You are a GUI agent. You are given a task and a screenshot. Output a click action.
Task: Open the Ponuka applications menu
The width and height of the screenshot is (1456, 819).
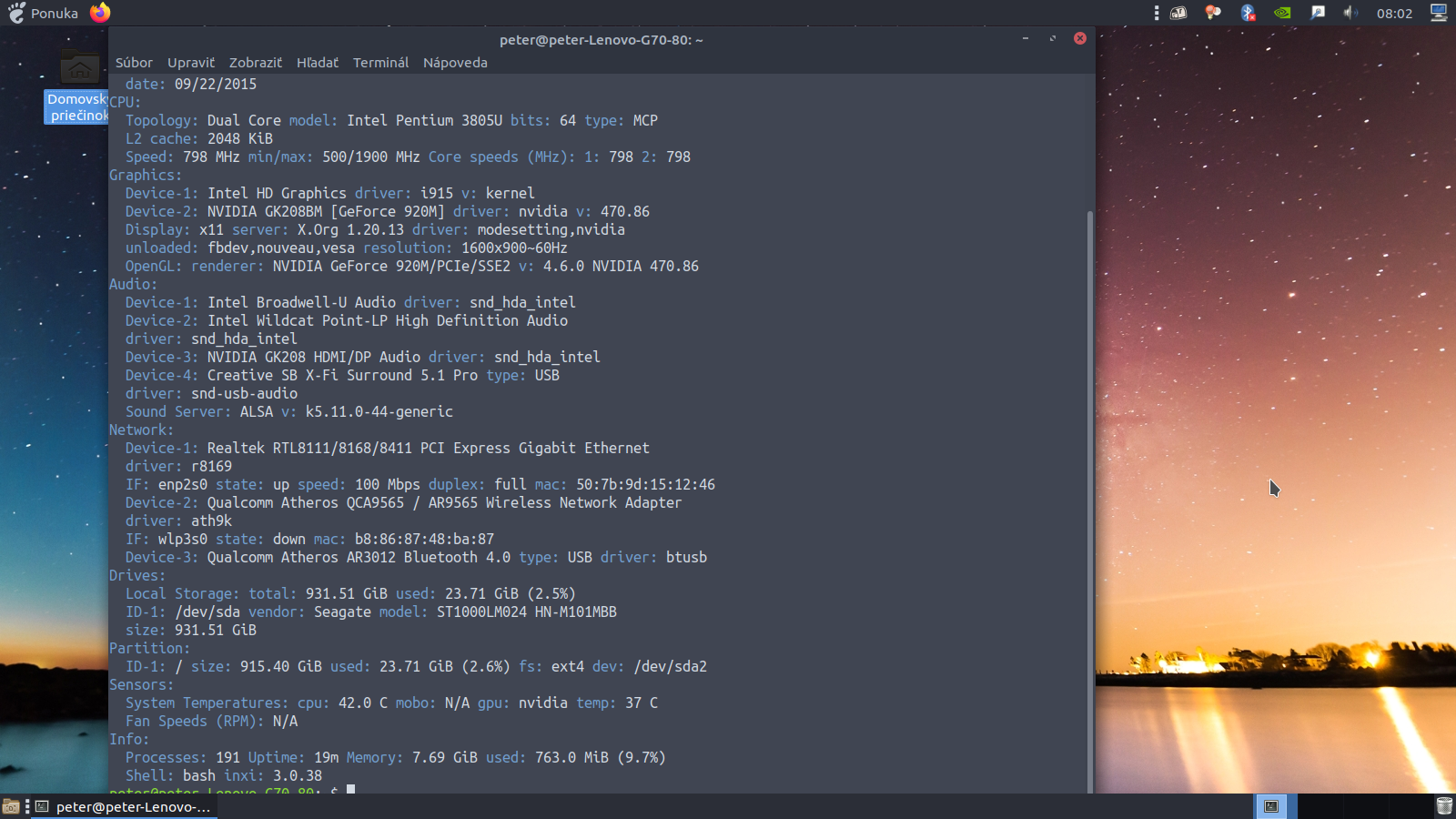point(44,13)
